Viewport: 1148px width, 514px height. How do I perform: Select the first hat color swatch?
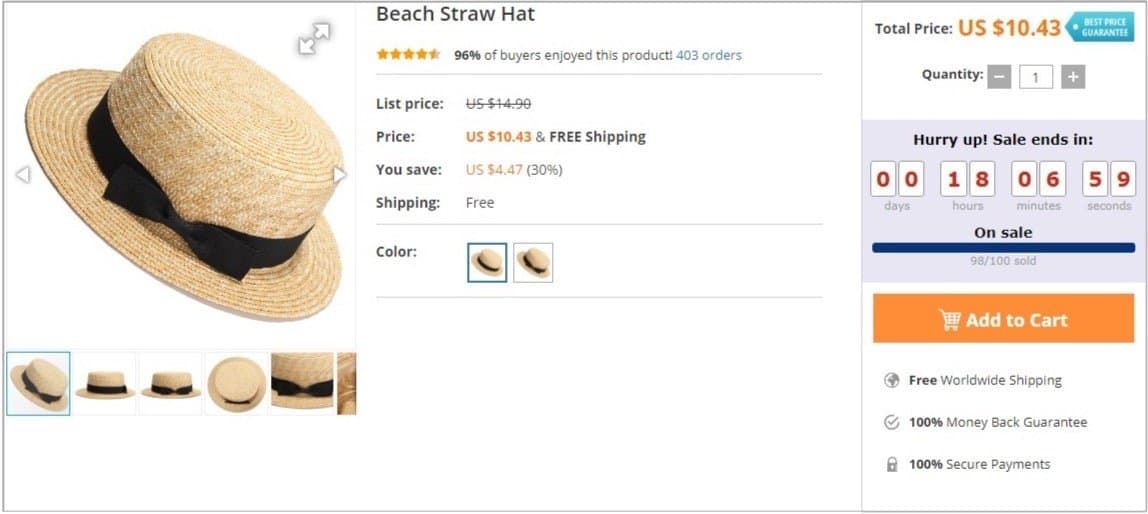(487, 263)
